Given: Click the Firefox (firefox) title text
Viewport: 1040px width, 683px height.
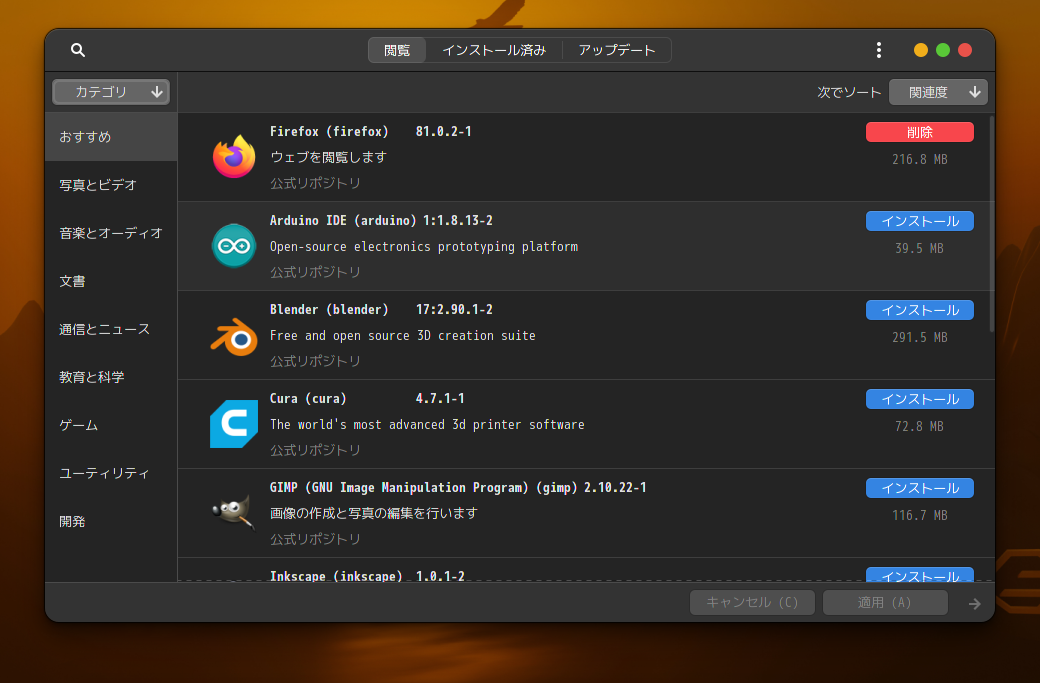Looking at the screenshot, I should (x=329, y=131).
